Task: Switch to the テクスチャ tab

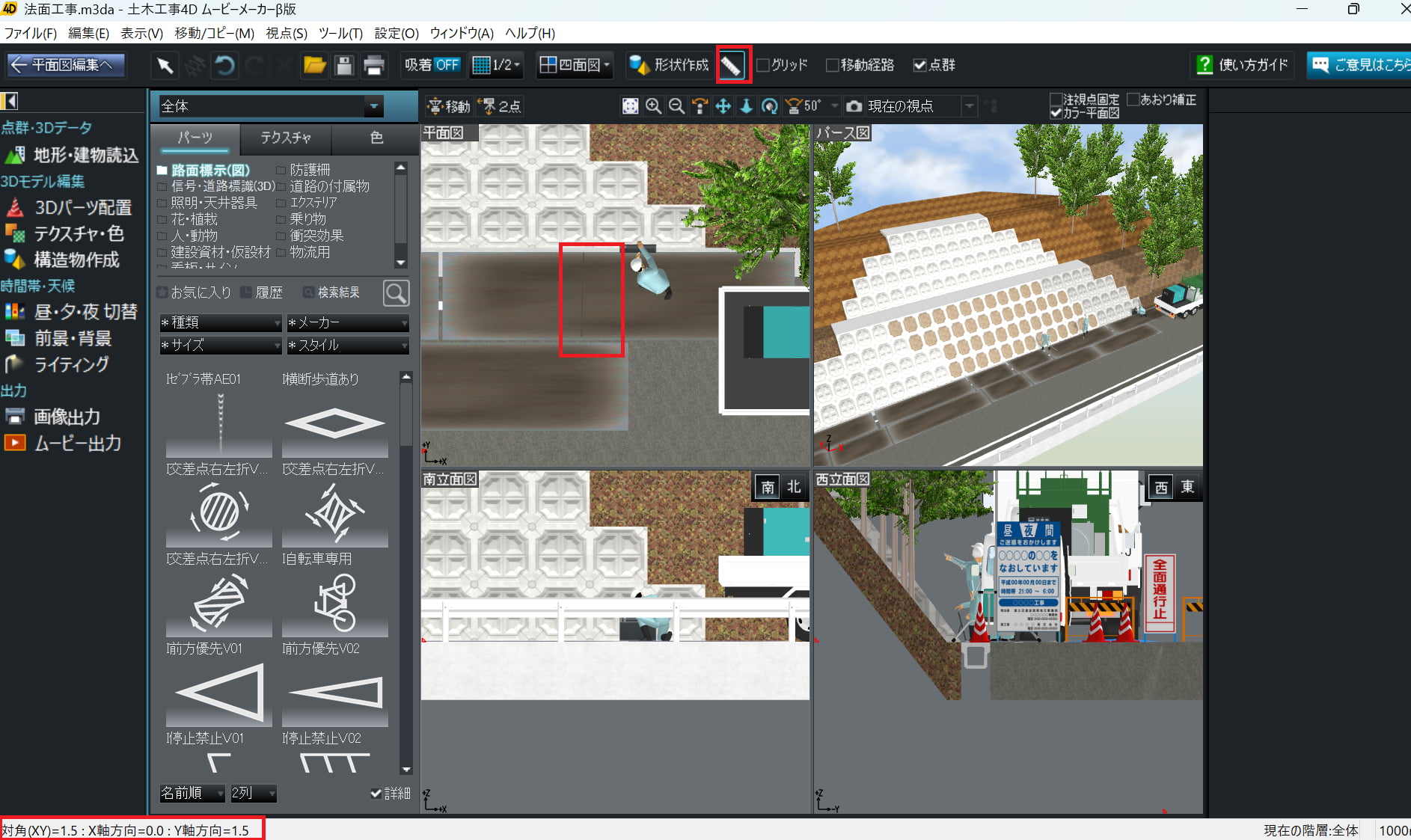Action: click(x=285, y=138)
